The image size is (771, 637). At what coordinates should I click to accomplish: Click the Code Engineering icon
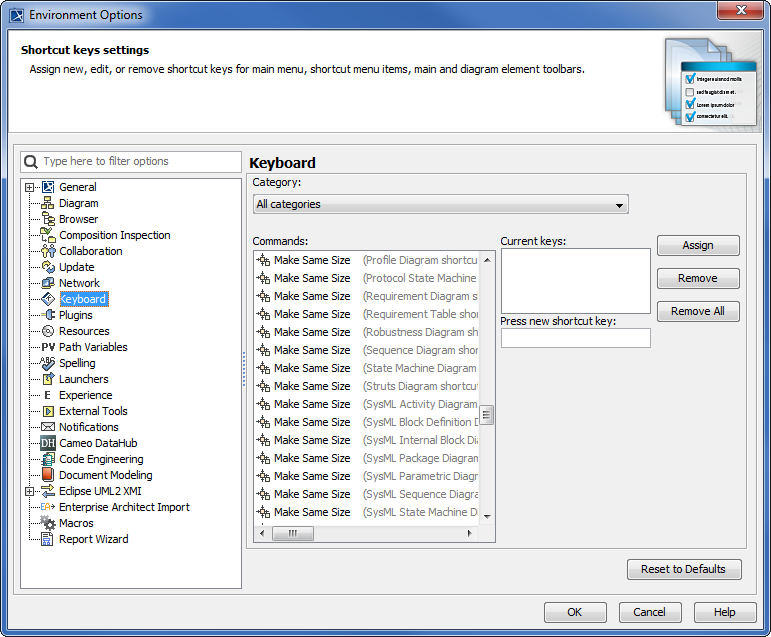point(48,459)
